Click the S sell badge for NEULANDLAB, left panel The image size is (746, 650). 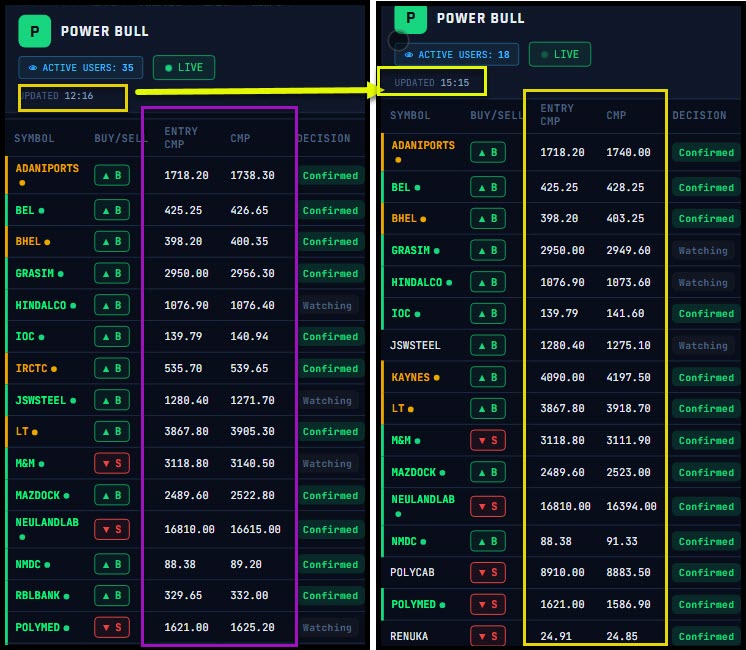(x=112, y=529)
